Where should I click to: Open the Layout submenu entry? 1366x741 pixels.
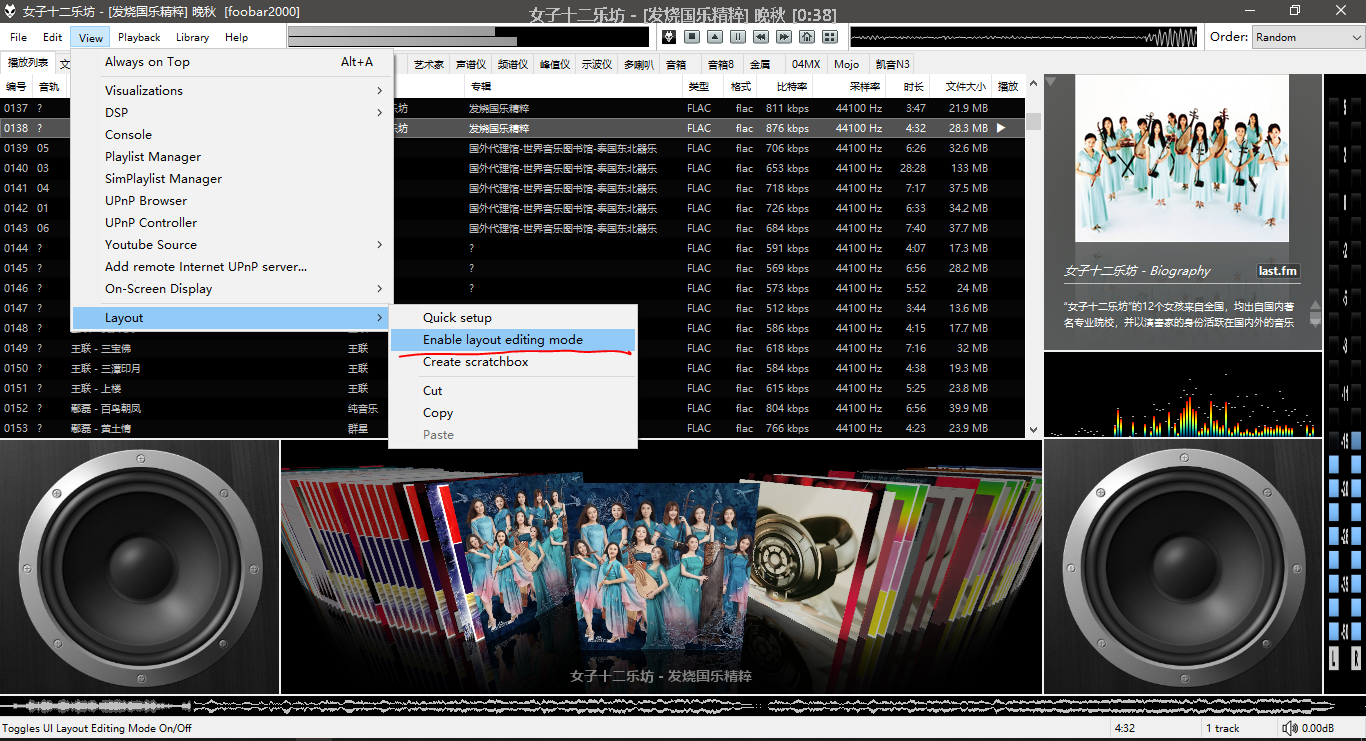click(229, 318)
